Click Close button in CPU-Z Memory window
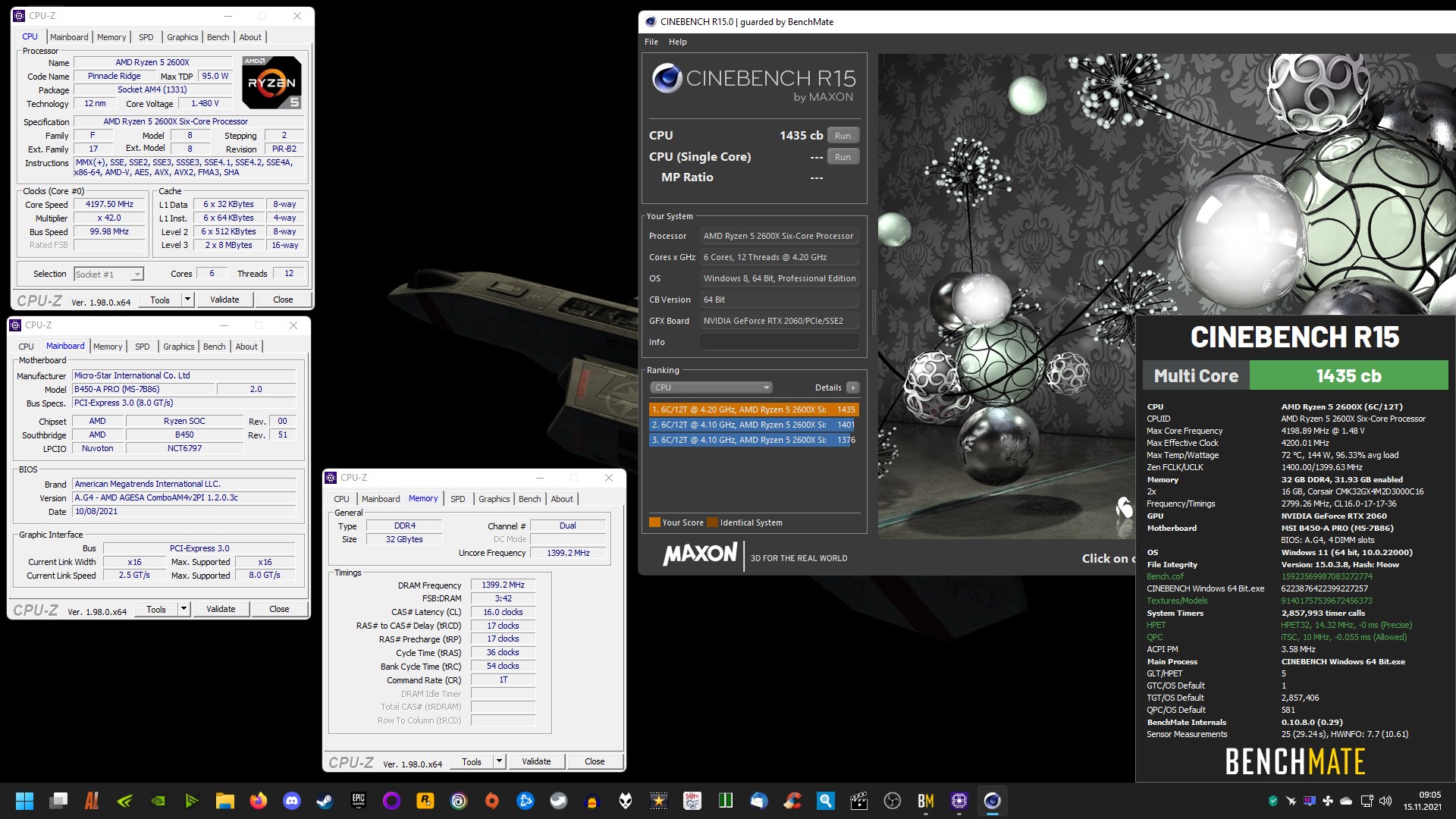Image resolution: width=1456 pixels, height=819 pixels. pos(595,761)
